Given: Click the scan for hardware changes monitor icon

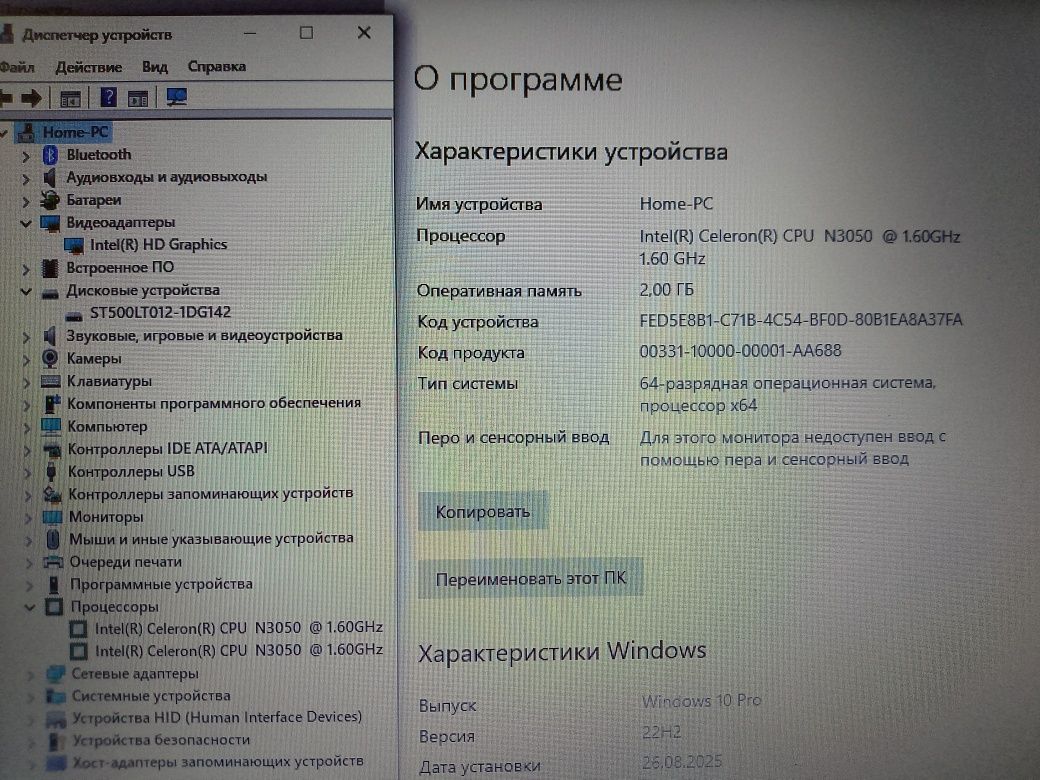Looking at the screenshot, I should [x=176, y=98].
